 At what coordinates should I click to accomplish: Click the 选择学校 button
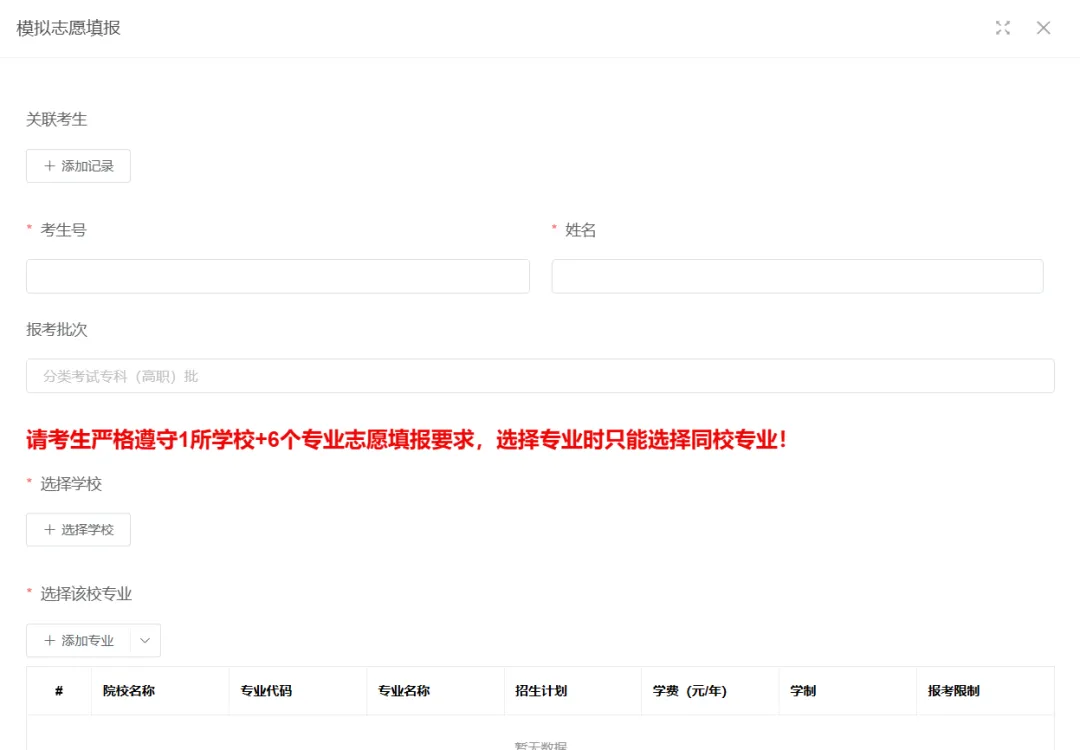pos(79,530)
